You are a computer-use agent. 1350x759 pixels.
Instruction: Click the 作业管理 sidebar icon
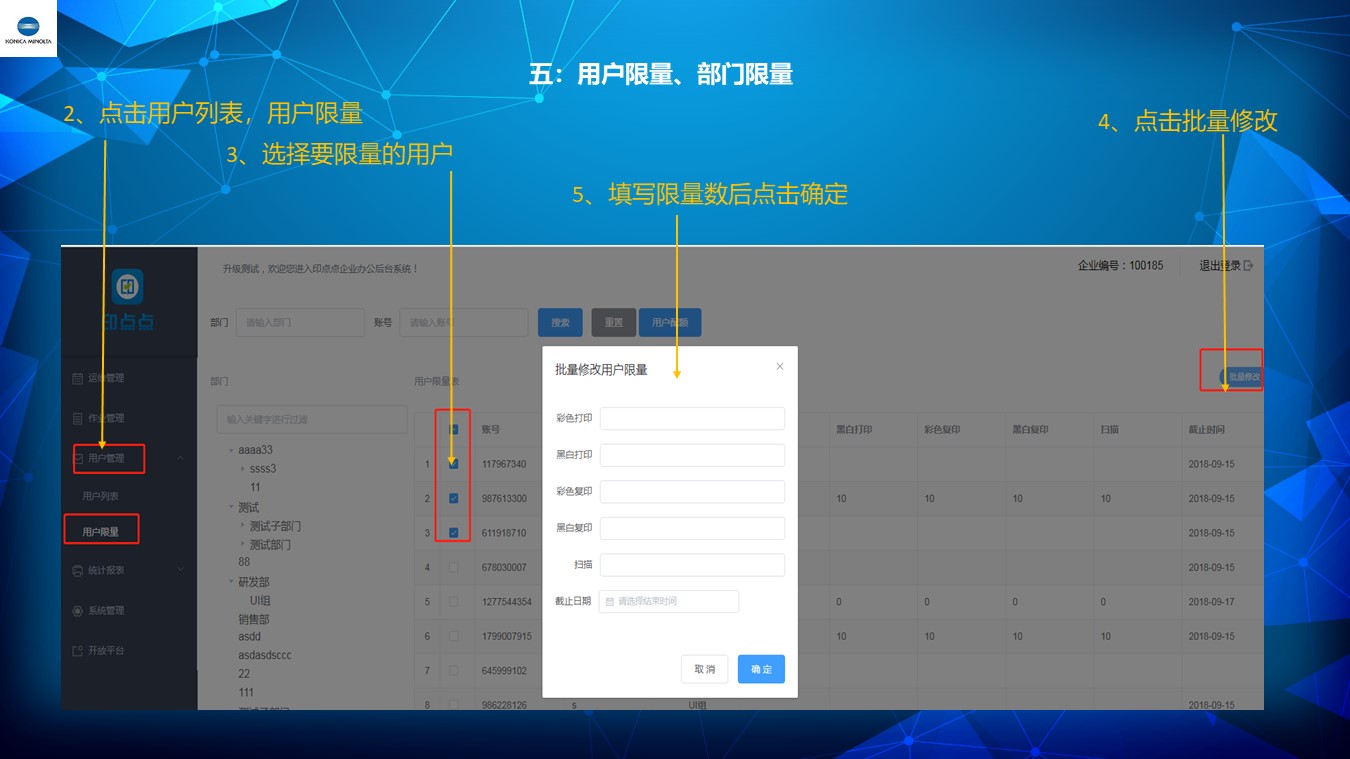[78, 419]
